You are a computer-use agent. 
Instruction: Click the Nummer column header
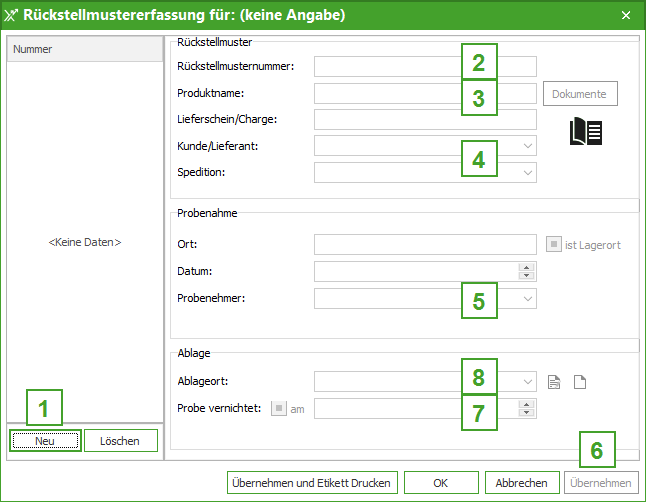pyautogui.click(x=84, y=49)
